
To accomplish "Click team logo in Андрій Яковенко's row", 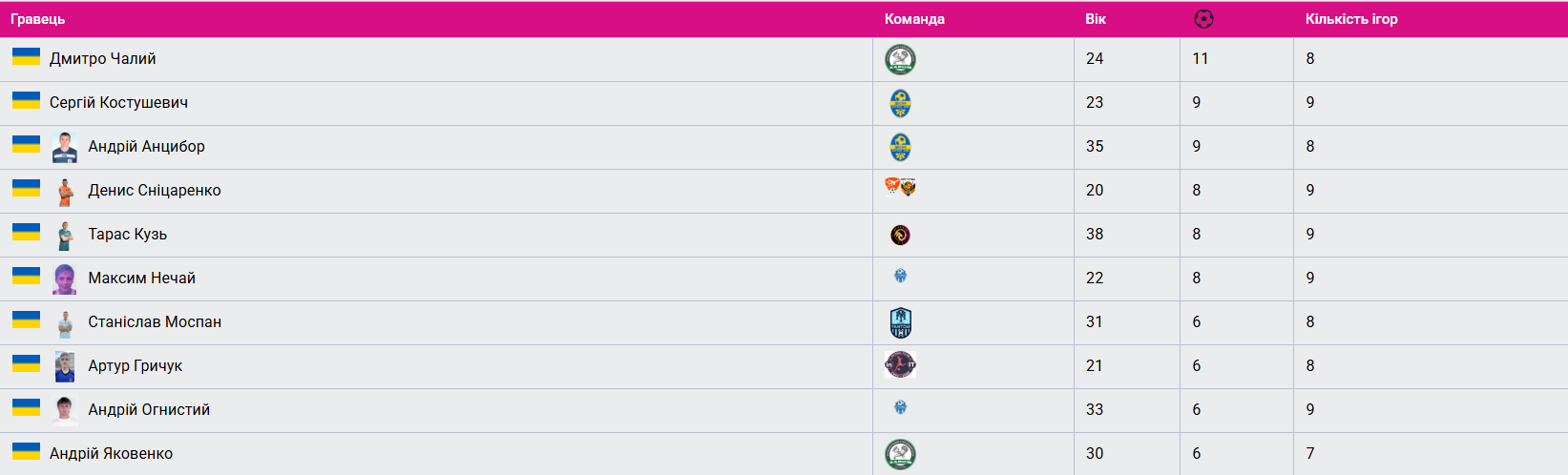I will (x=900, y=454).
